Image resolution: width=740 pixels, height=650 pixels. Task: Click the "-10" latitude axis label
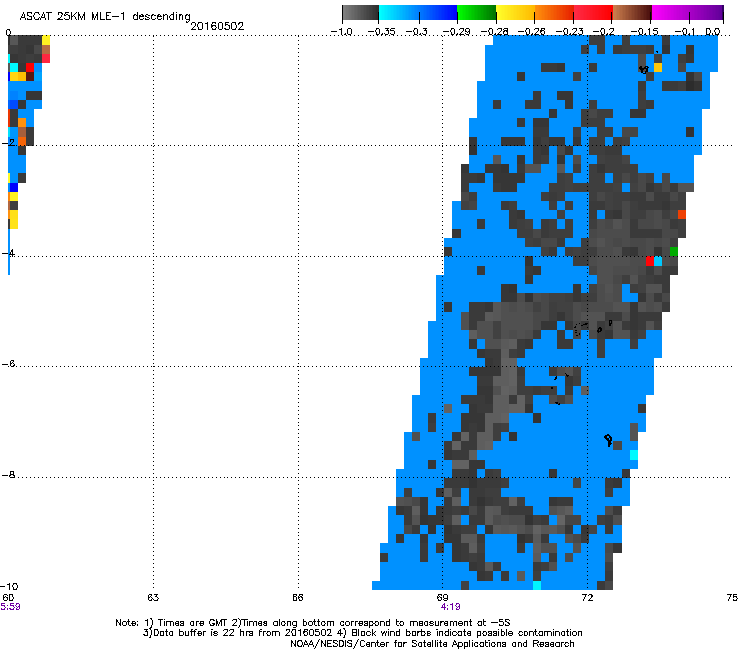[9, 586]
